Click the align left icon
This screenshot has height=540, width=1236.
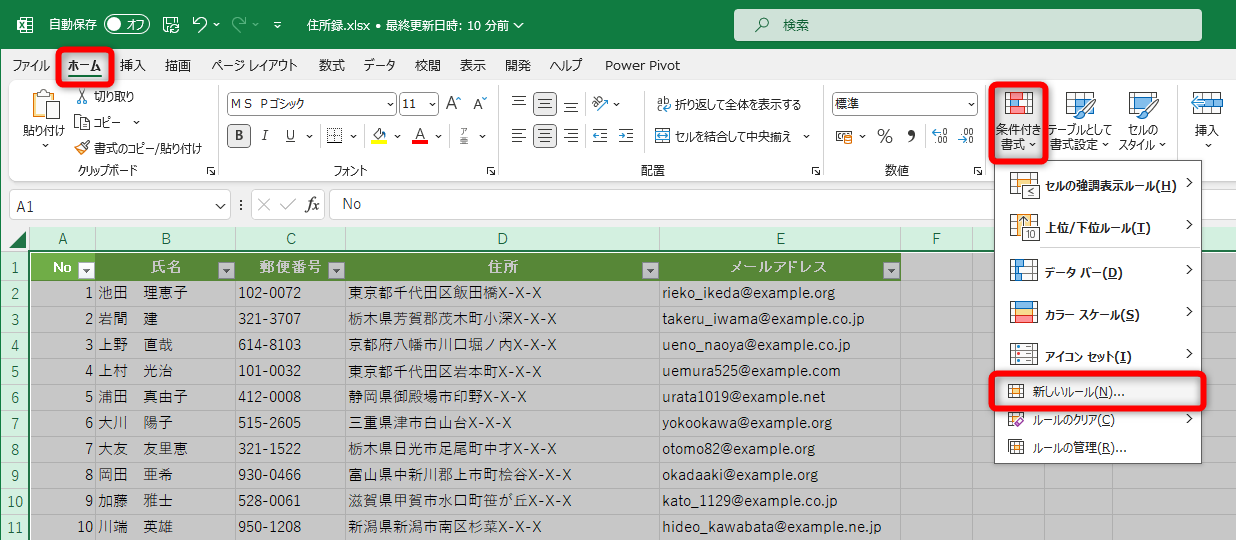point(519,136)
